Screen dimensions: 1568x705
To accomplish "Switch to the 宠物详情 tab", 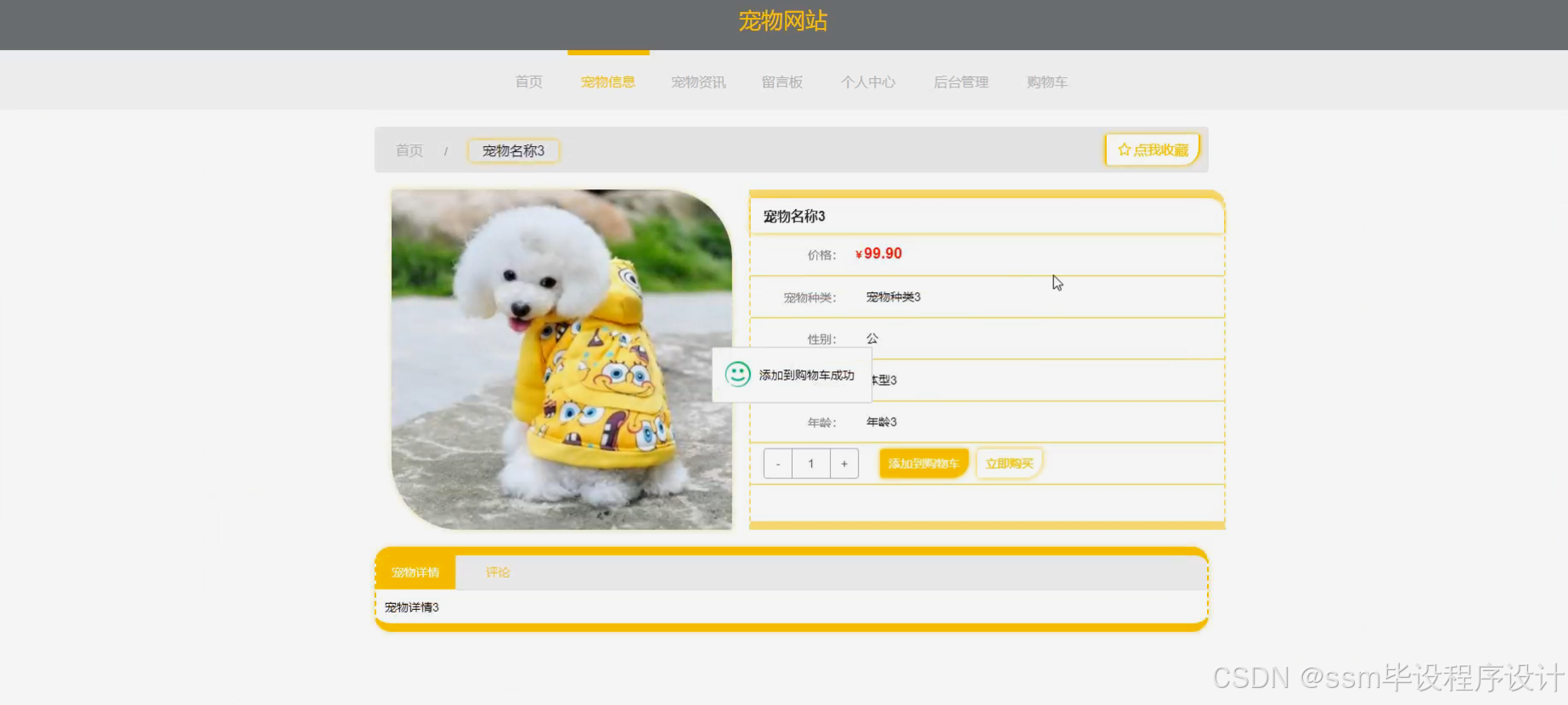I will click(x=415, y=572).
